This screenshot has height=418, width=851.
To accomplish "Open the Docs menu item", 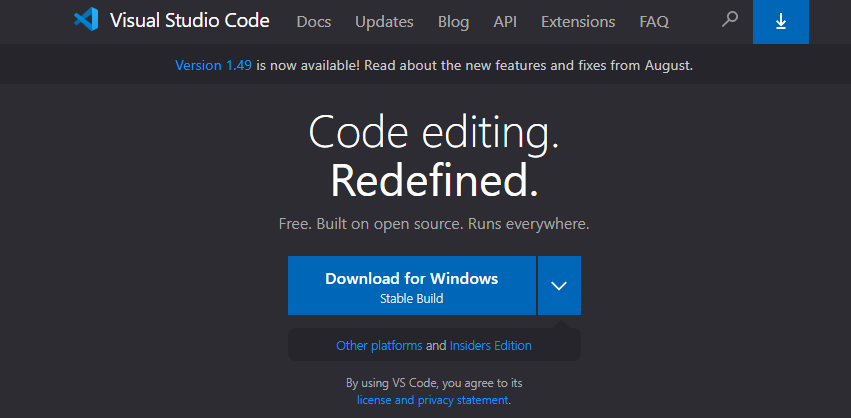I will tap(314, 21).
